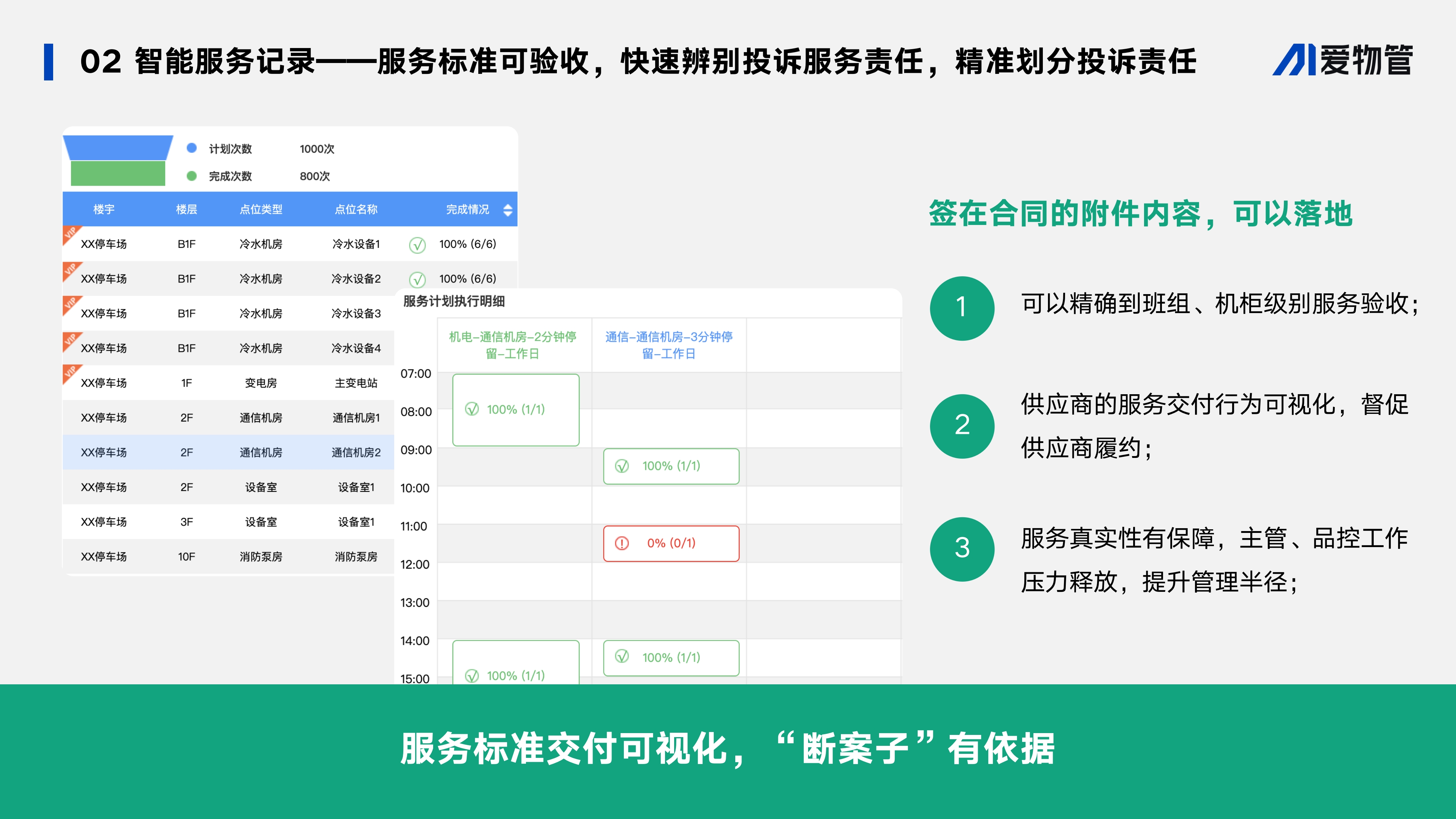The height and width of the screenshot is (819, 1456).
Task: Click the 楼层 column header
Action: (x=186, y=210)
